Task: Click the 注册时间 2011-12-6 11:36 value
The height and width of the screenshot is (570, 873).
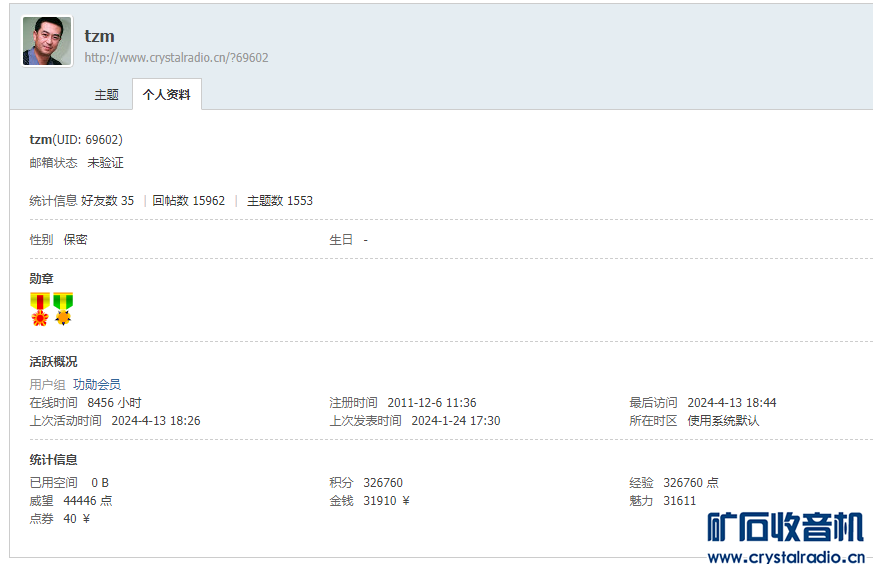Action: tap(431, 403)
